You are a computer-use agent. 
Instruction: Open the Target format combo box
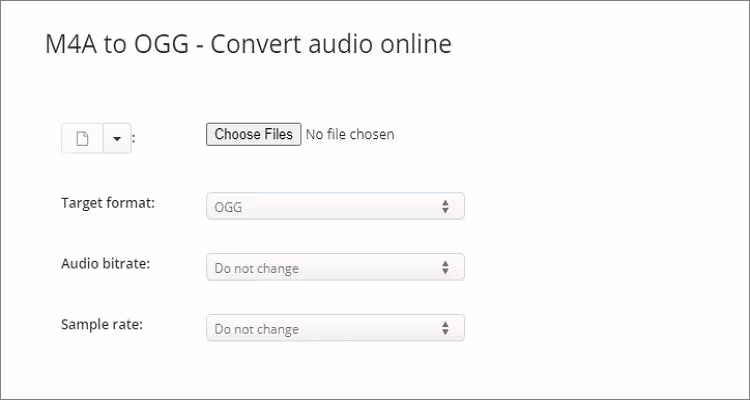point(335,207)
